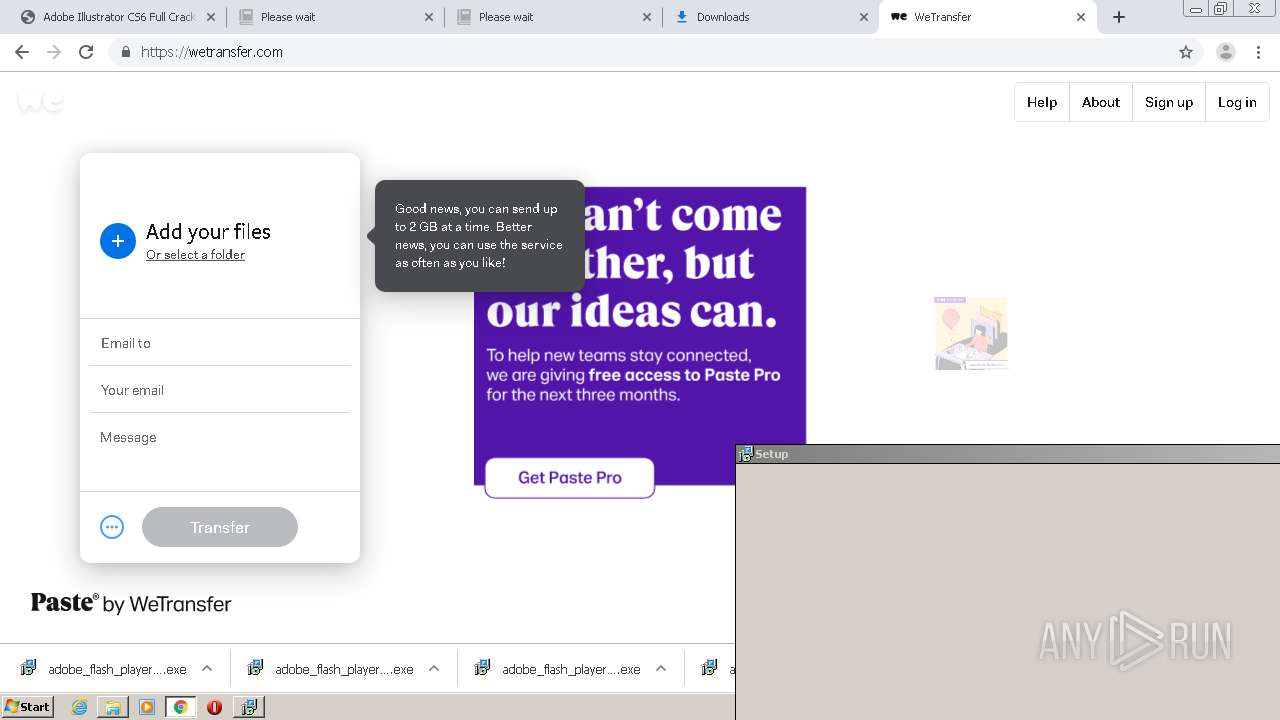1280x720 pixels.
Task: Open file explorer folder in taskbar
Action: click(113, 707)
